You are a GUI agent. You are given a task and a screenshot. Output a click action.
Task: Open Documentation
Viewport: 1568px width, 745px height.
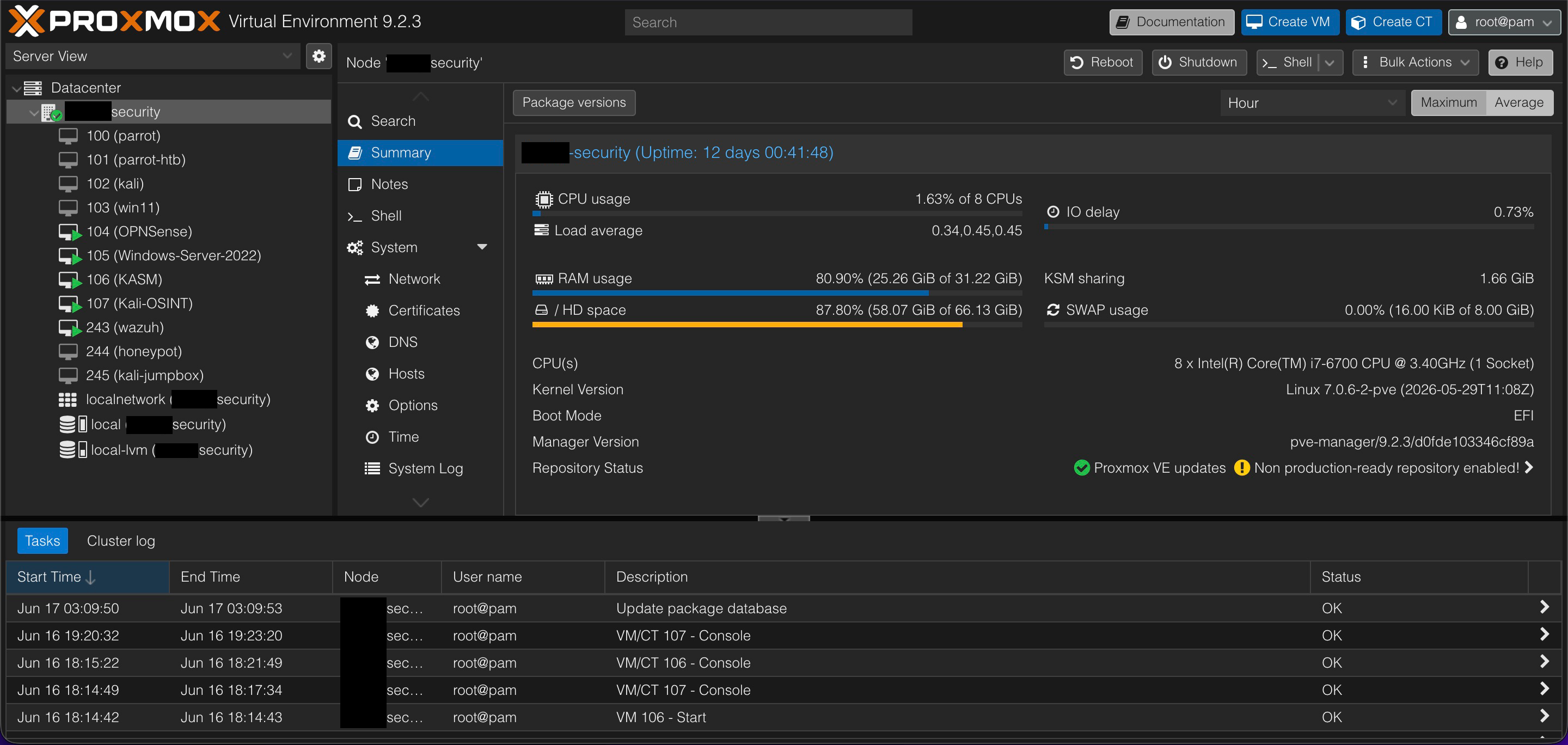coord(1172,22)
